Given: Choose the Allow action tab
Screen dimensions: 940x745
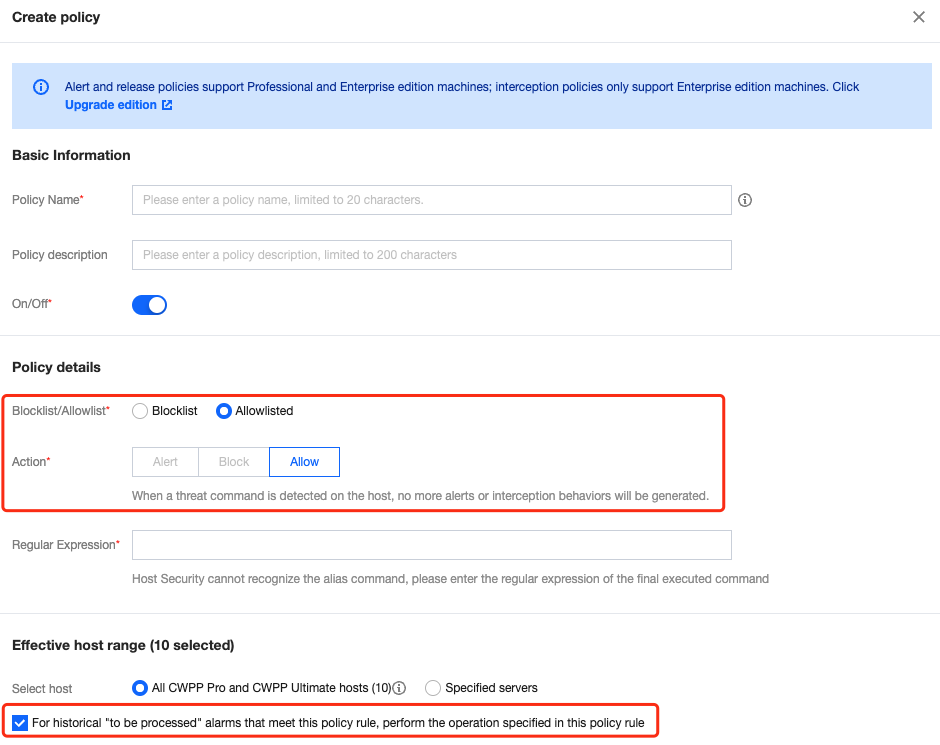Looking at the screenshot, I should click(304, 462).
